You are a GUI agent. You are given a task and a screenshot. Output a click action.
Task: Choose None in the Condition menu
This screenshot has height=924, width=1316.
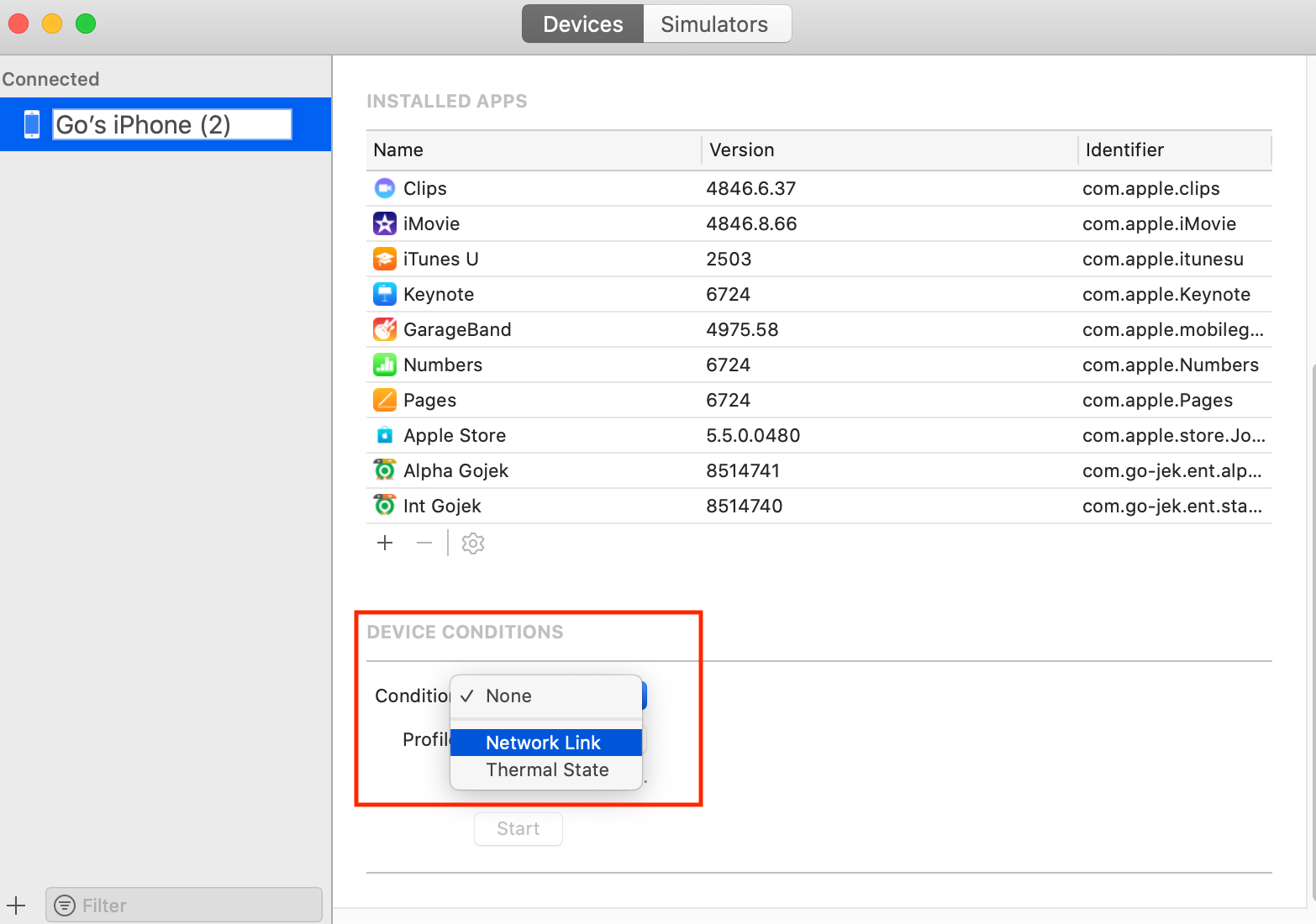pos(546,696)
